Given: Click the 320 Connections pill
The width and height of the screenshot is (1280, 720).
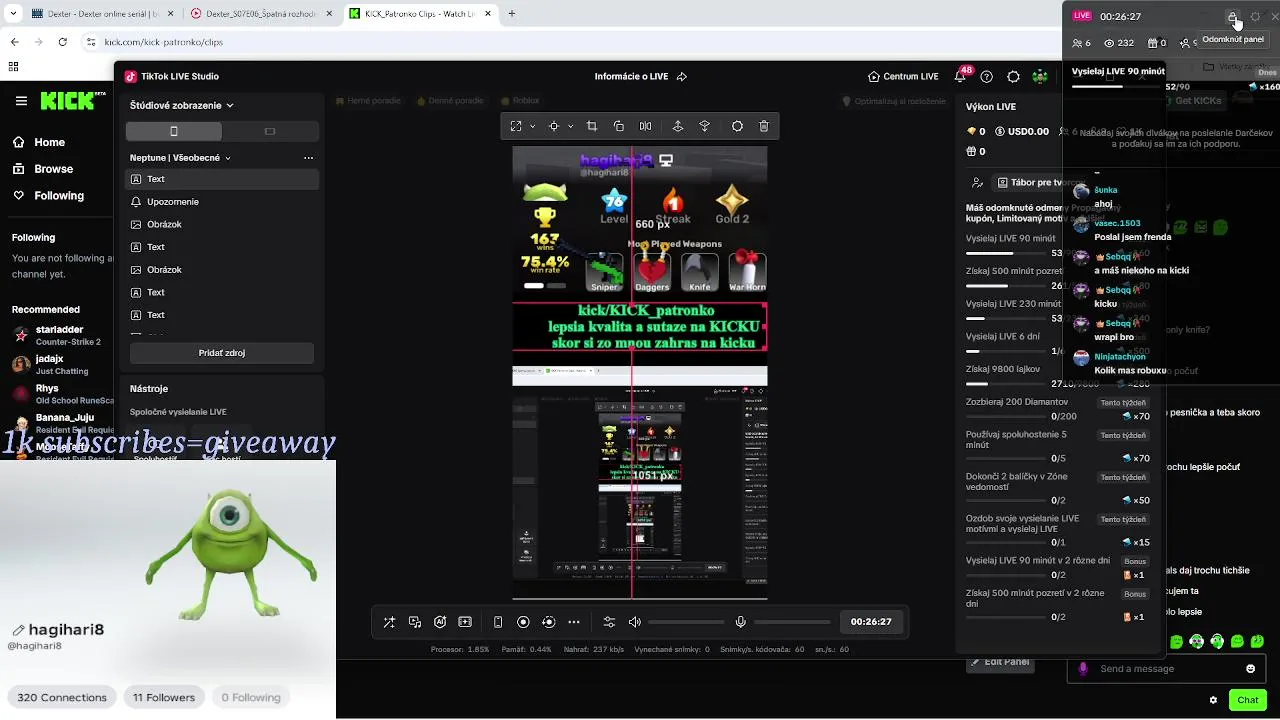Looking at the screenshot, I should (62, 698).
